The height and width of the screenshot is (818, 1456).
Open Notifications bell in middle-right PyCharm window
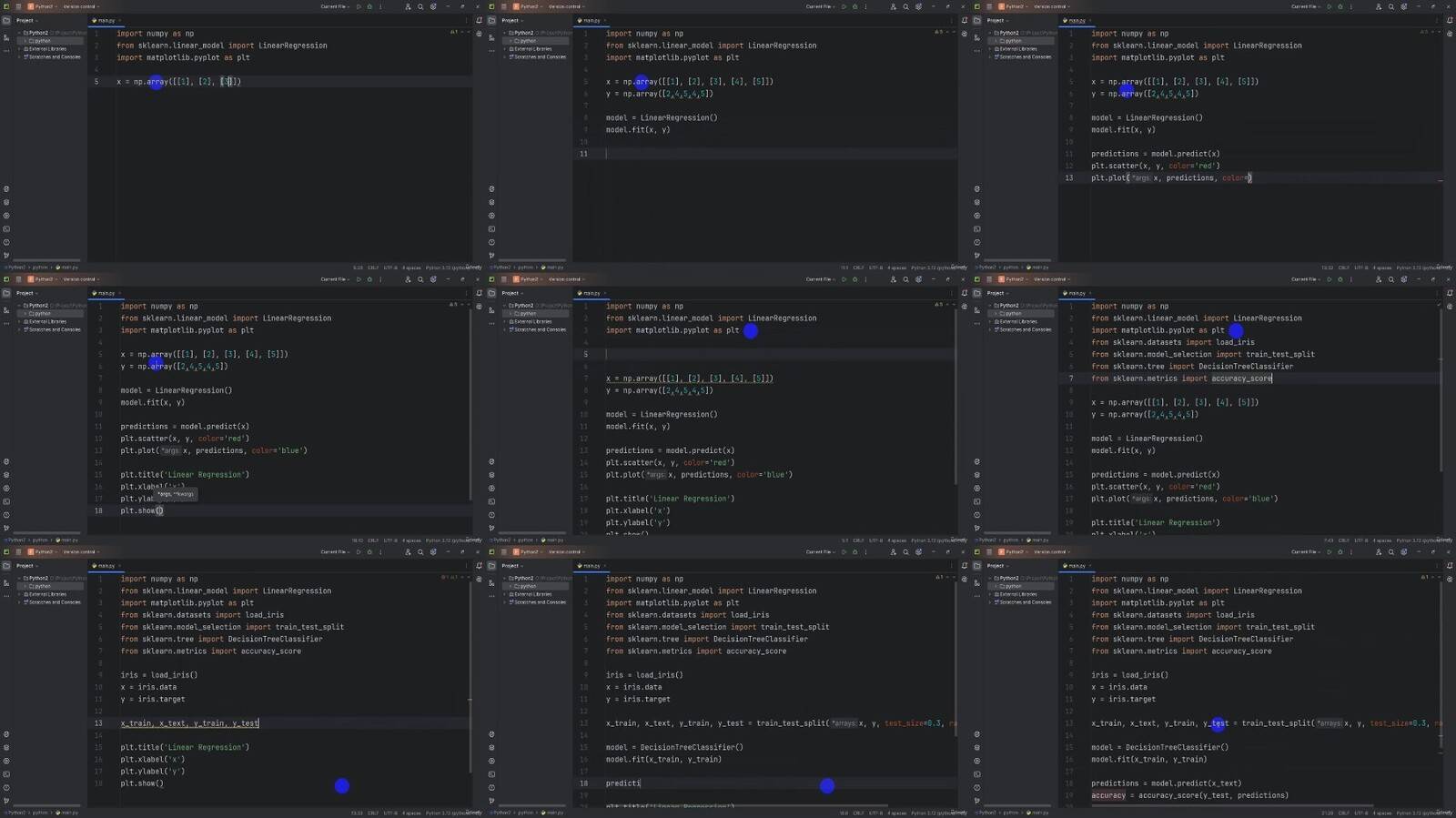[x=1450, y=293]
